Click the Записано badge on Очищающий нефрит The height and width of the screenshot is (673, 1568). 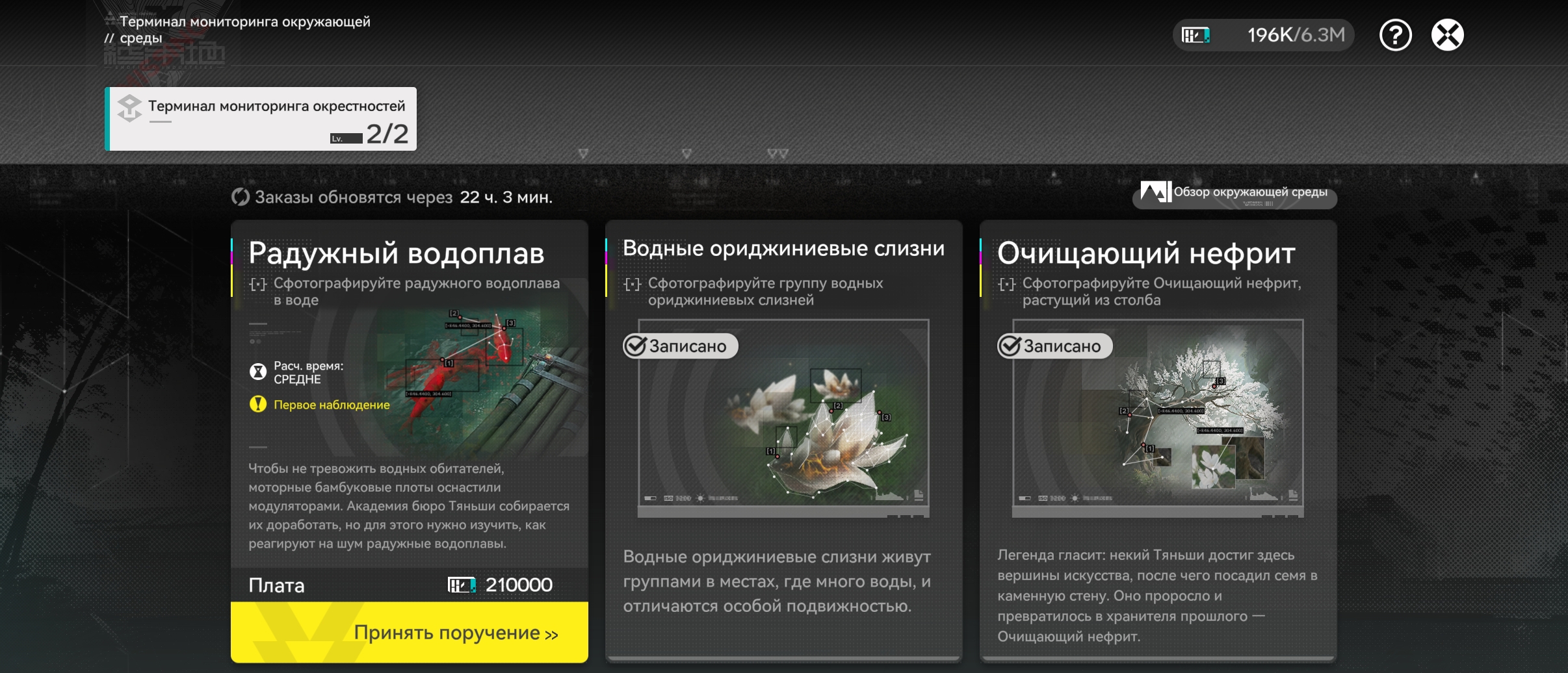tap(1055, 346)
